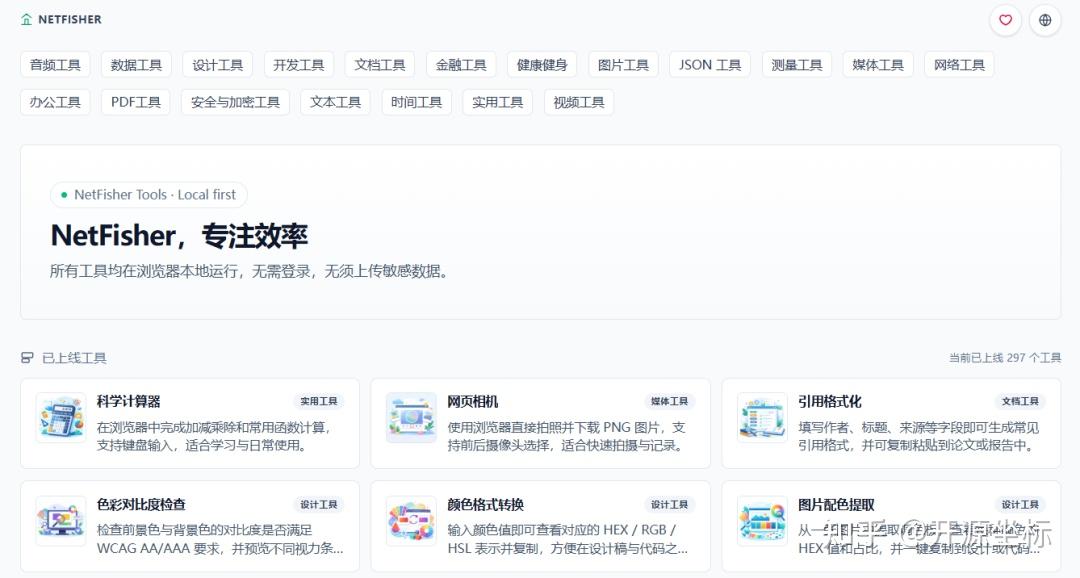This screenshot has height=578, width=1080.
Task: Click the 设计工具 tag on 颜色格式转换
Action: pos(669,504)
